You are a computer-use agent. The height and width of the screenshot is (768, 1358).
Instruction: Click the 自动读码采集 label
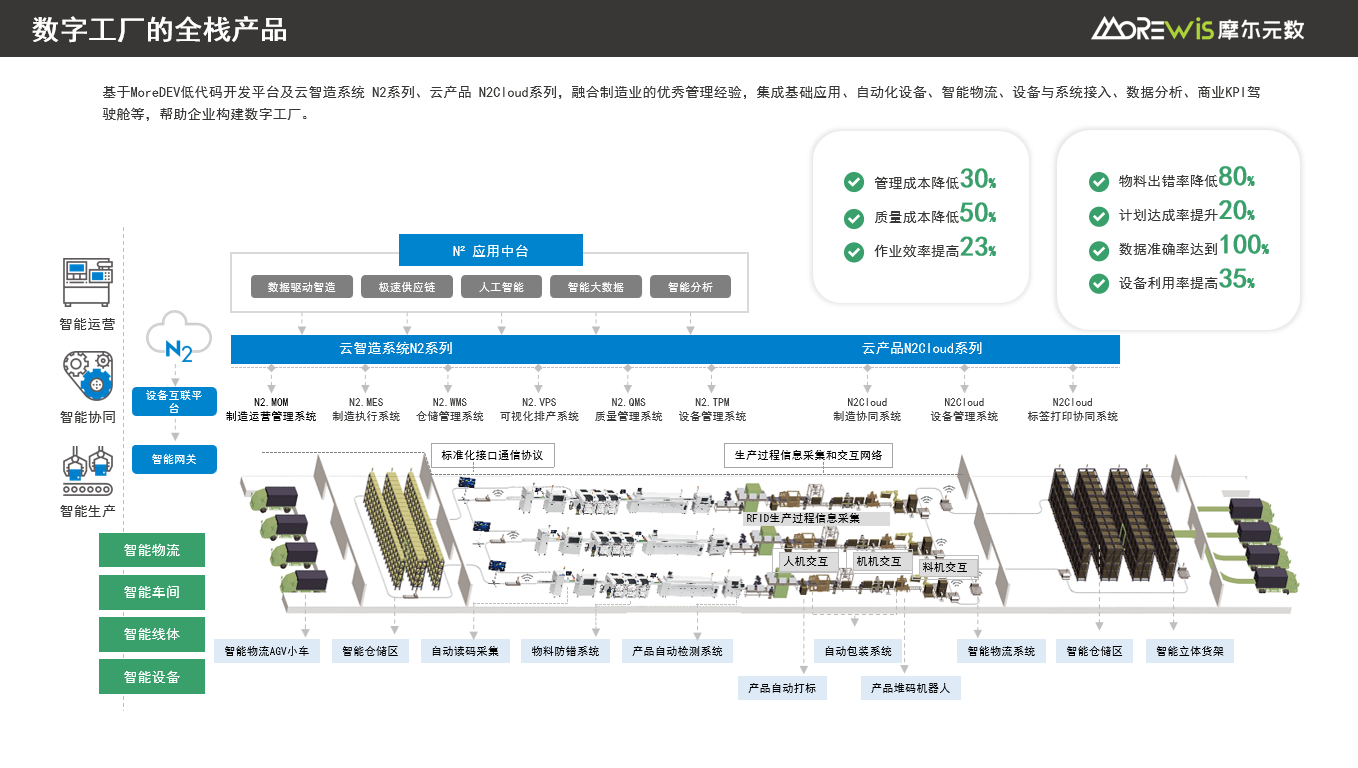[x=466, y=651]
